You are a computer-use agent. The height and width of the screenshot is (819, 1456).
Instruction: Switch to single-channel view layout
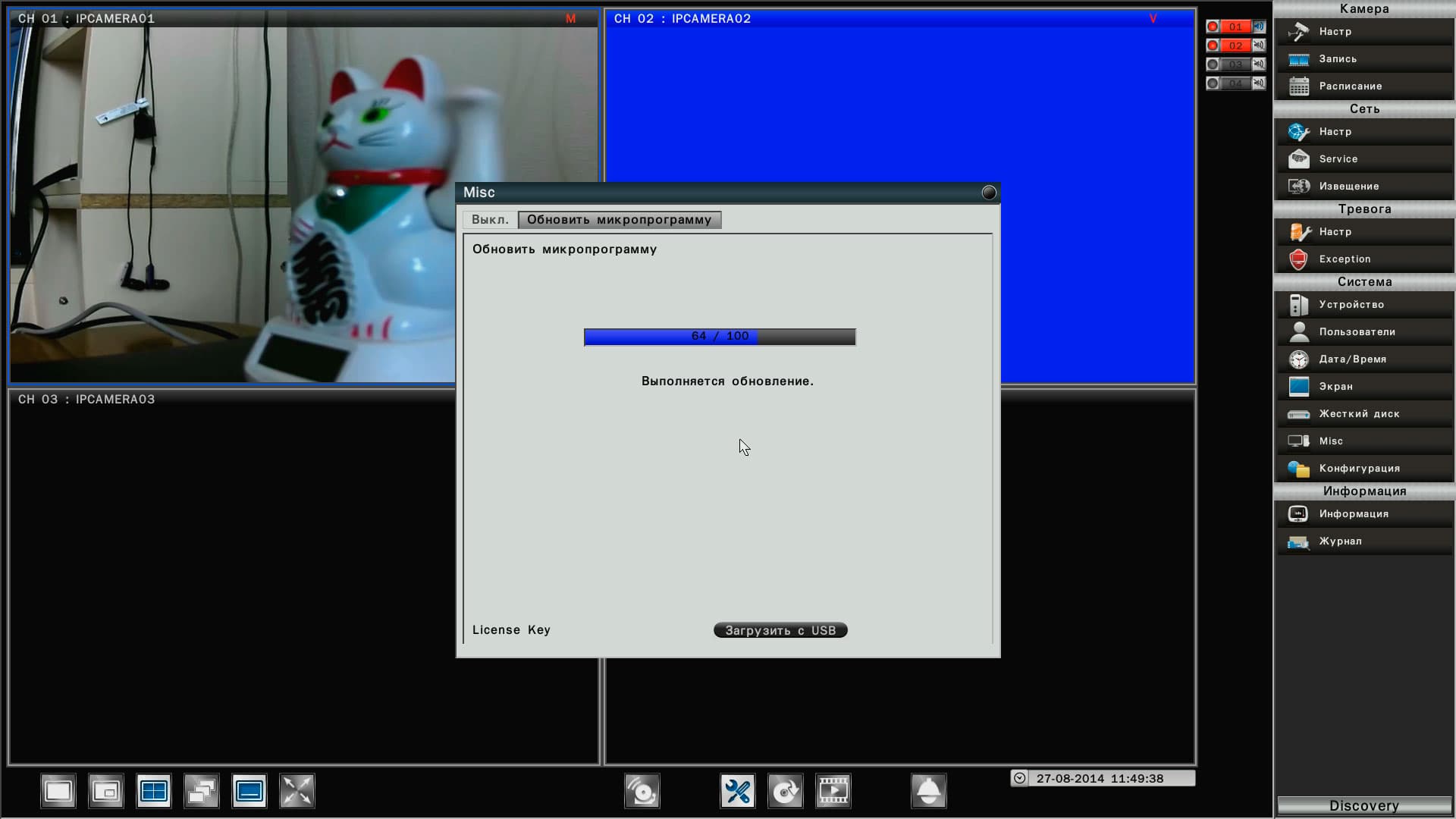click(x=58, y=792)
